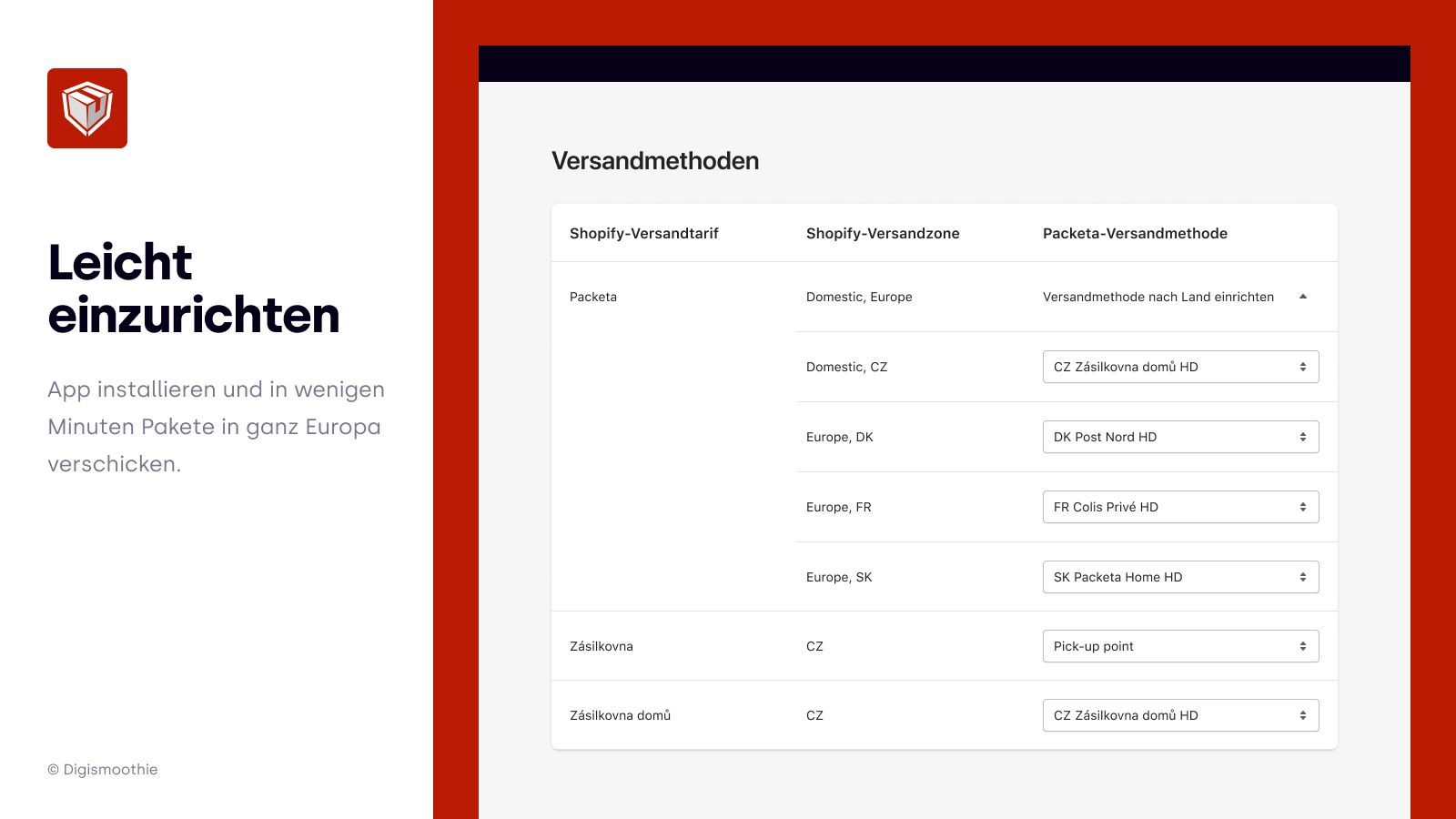Image resolution: width=1456 pixels, height=819 pixels.
Task: Click the 'Versandmethode nach Land einrichten' label
Action: coord(1158,297)
